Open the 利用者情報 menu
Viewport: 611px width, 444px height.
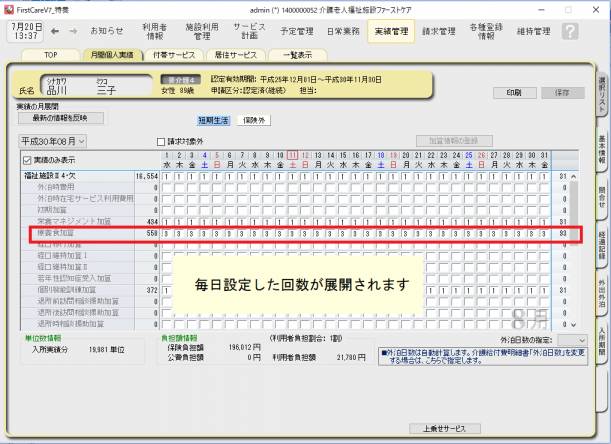[x=154, y=32]
